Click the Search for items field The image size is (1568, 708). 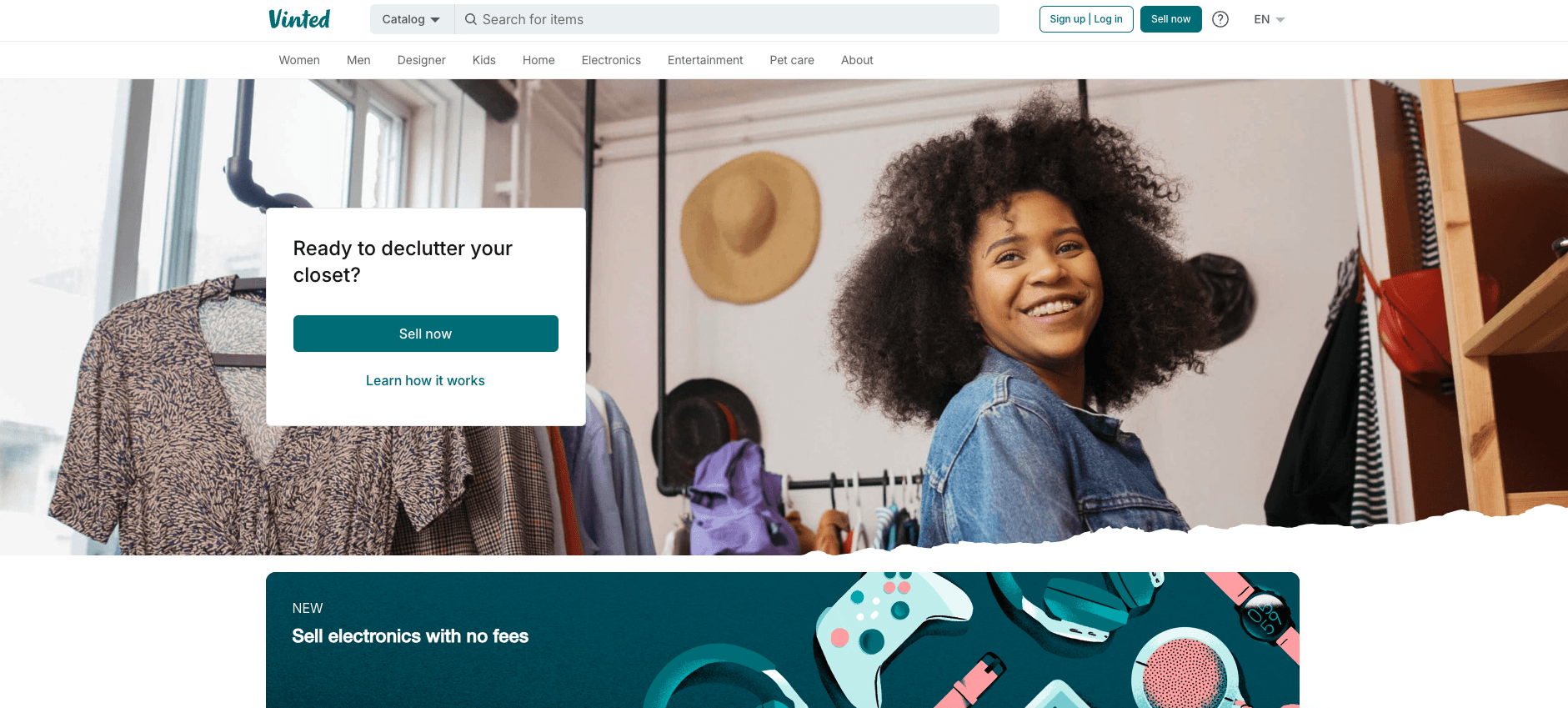727,19
